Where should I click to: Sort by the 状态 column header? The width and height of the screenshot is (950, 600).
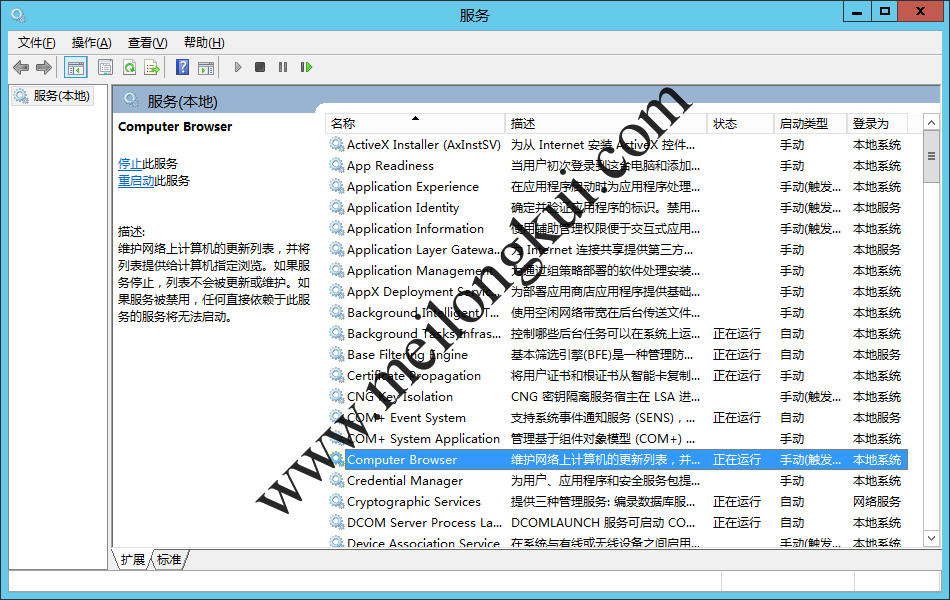[740, 123]
